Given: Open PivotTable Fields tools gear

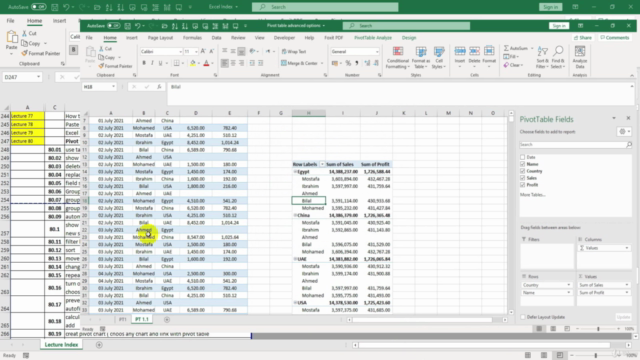Looking at the screenshot, I should click(624, 131).
